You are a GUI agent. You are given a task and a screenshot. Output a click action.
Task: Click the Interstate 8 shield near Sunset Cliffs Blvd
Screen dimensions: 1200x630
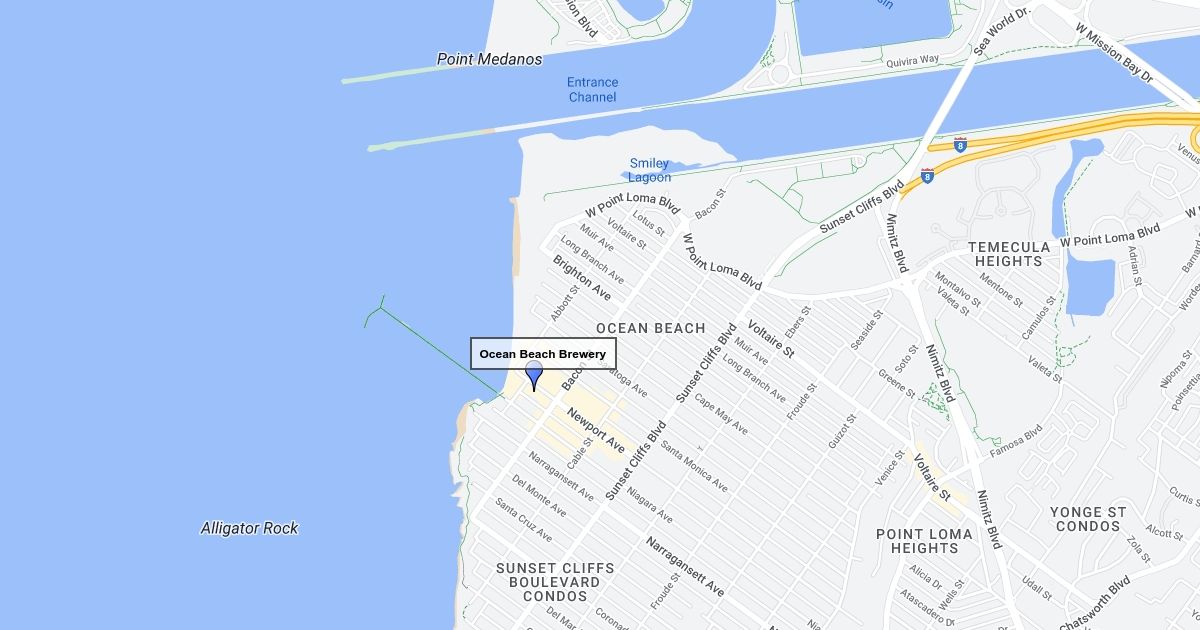click(928, 176)
